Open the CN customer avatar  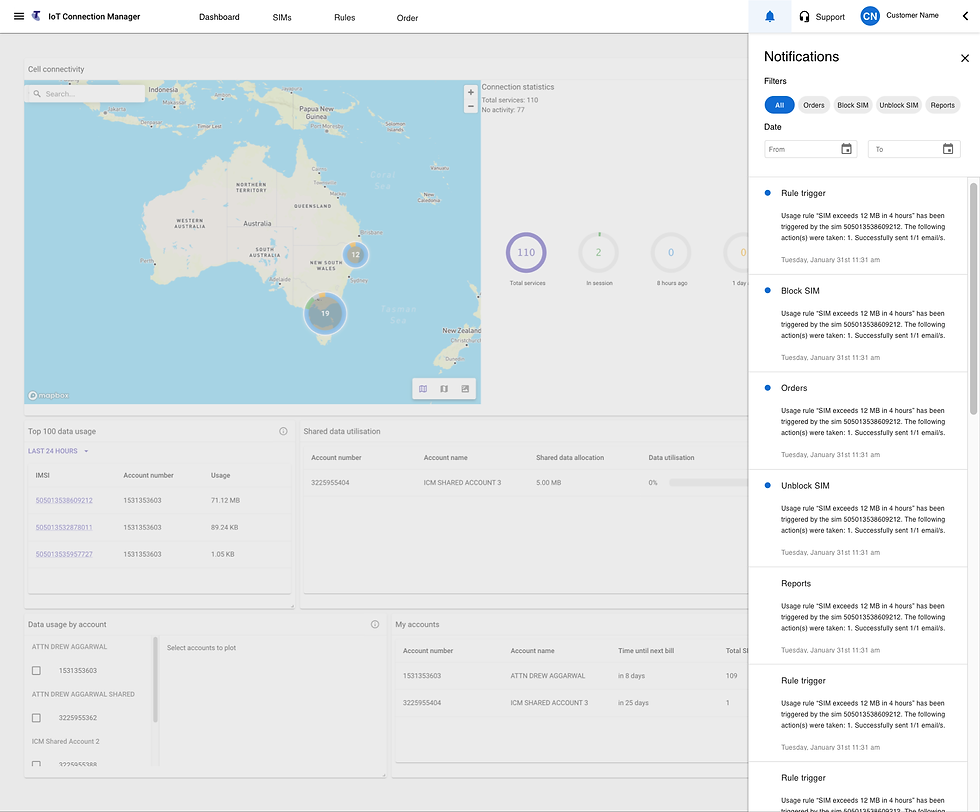coord(869,16)
